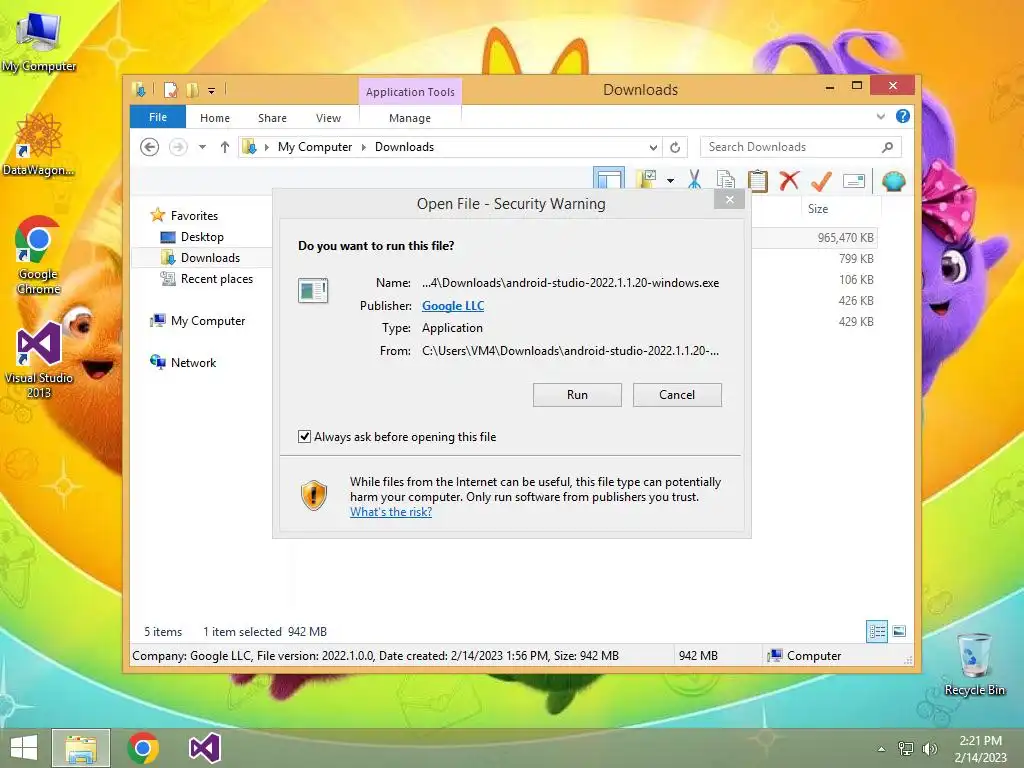The width and height of the screenshot is (1024, 768).
Task: Click the blue shell toolbar icon
Action: 893,181
